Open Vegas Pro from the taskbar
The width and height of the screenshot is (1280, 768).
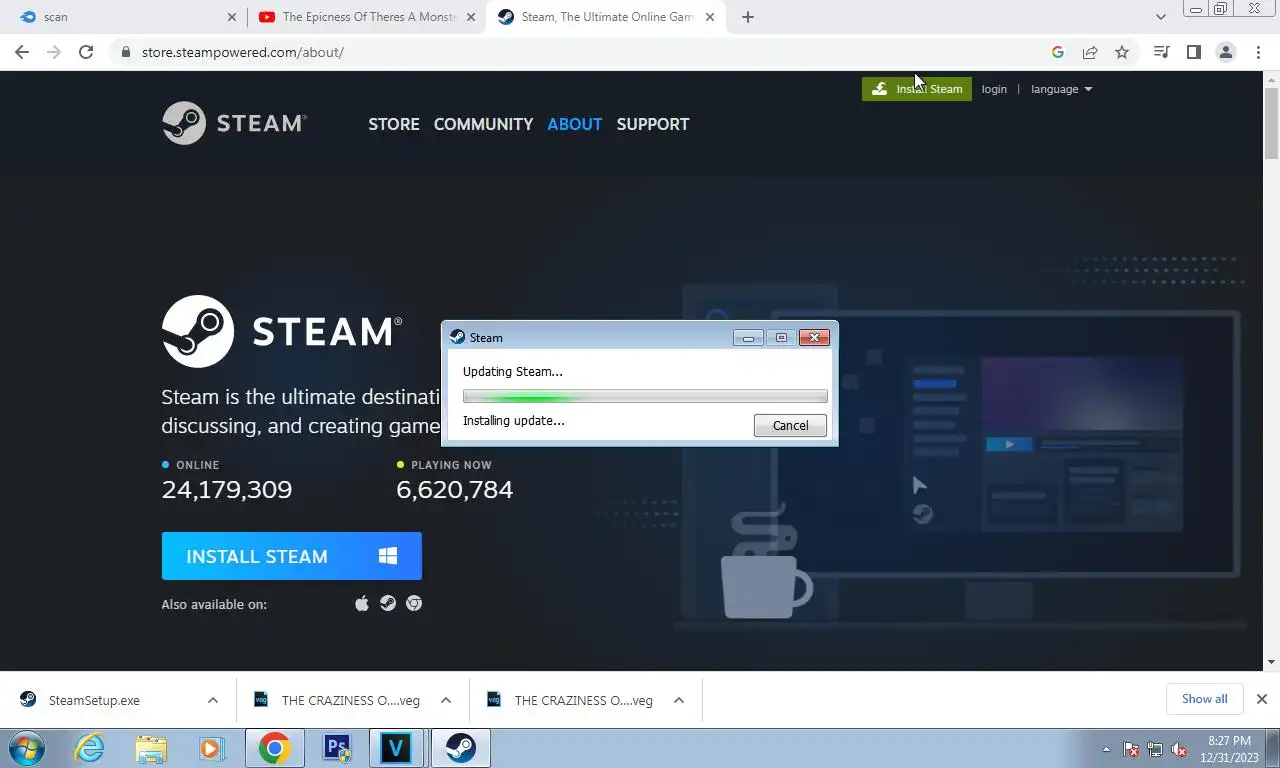point(398,748)
